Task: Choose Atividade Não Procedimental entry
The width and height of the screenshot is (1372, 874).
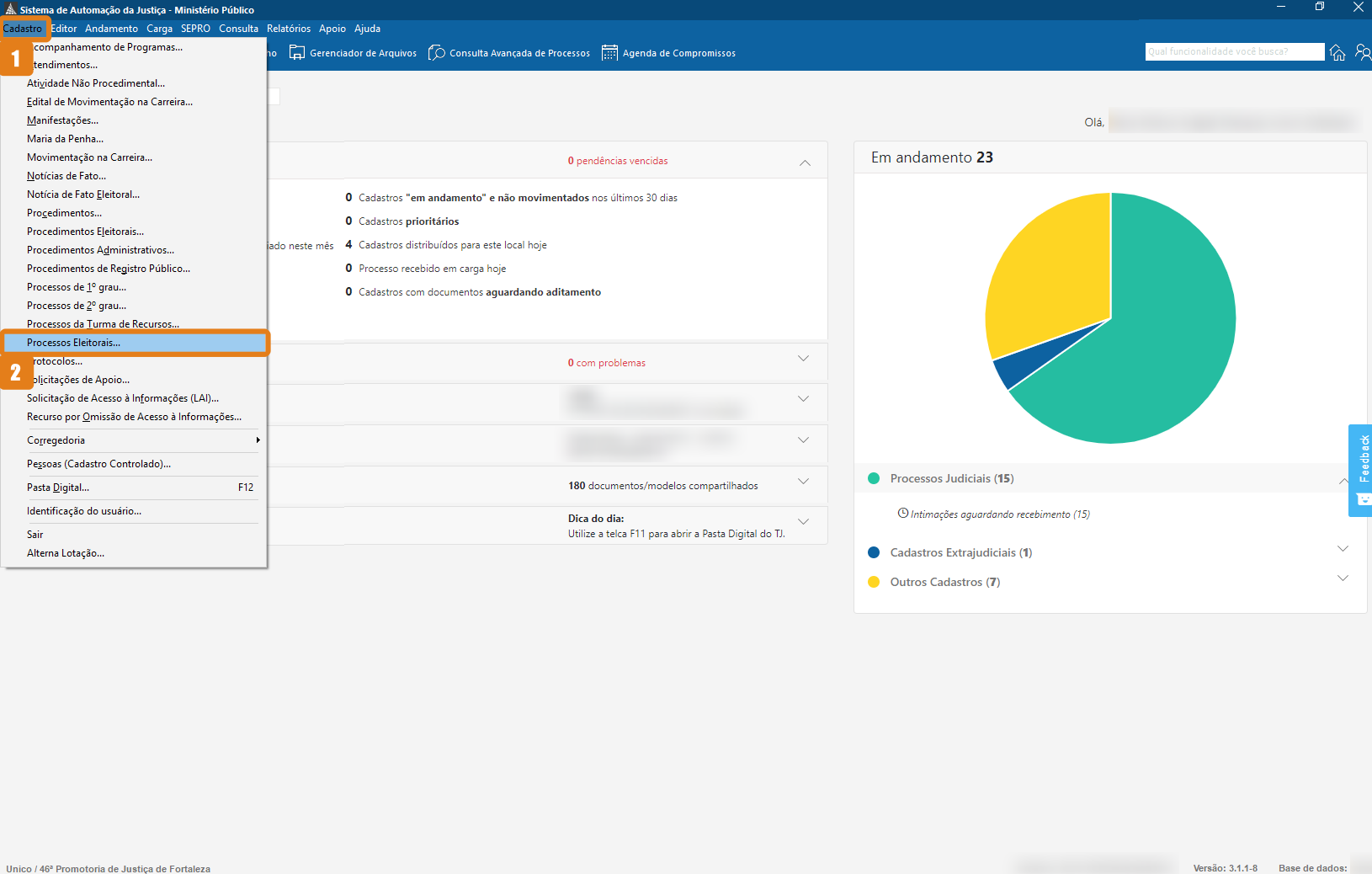Action: point(135,83)
